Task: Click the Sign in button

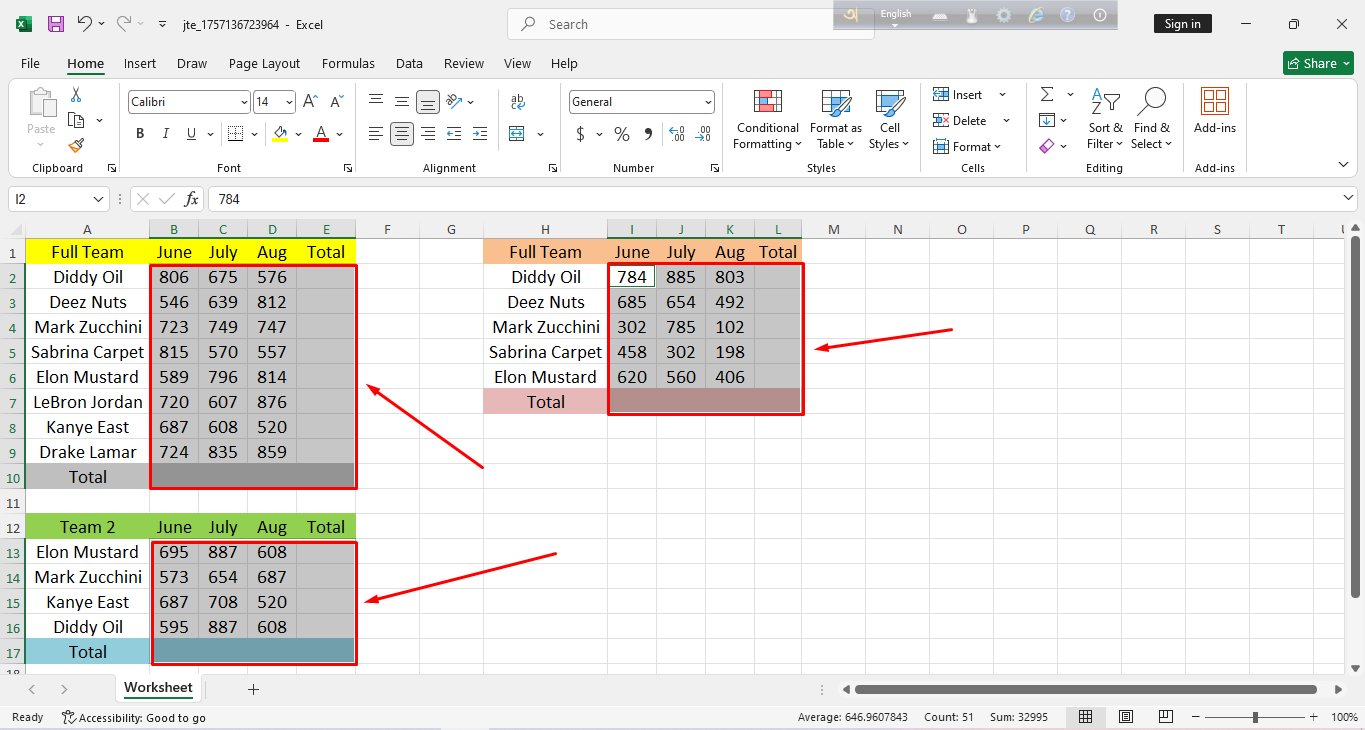Action: point(1182,24)
